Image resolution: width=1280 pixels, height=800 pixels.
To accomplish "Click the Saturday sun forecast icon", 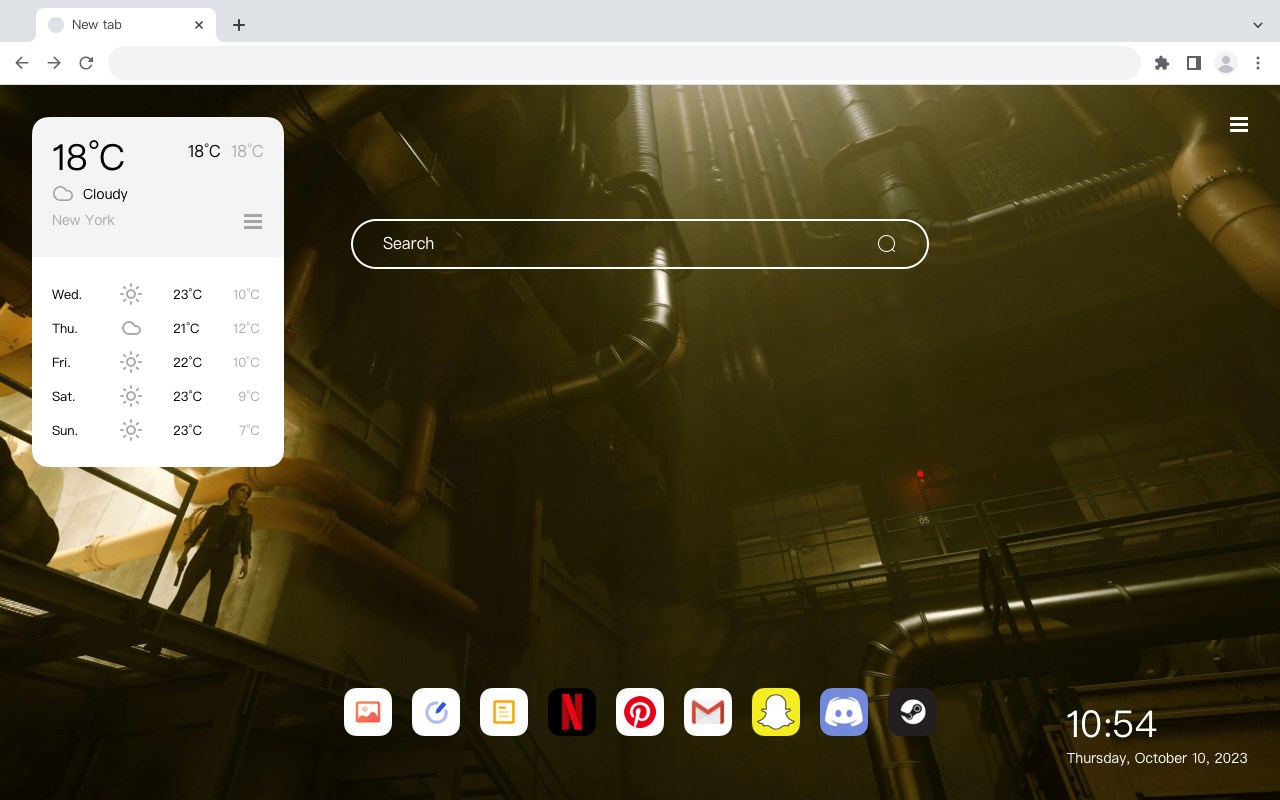I will tap(131, 396).
